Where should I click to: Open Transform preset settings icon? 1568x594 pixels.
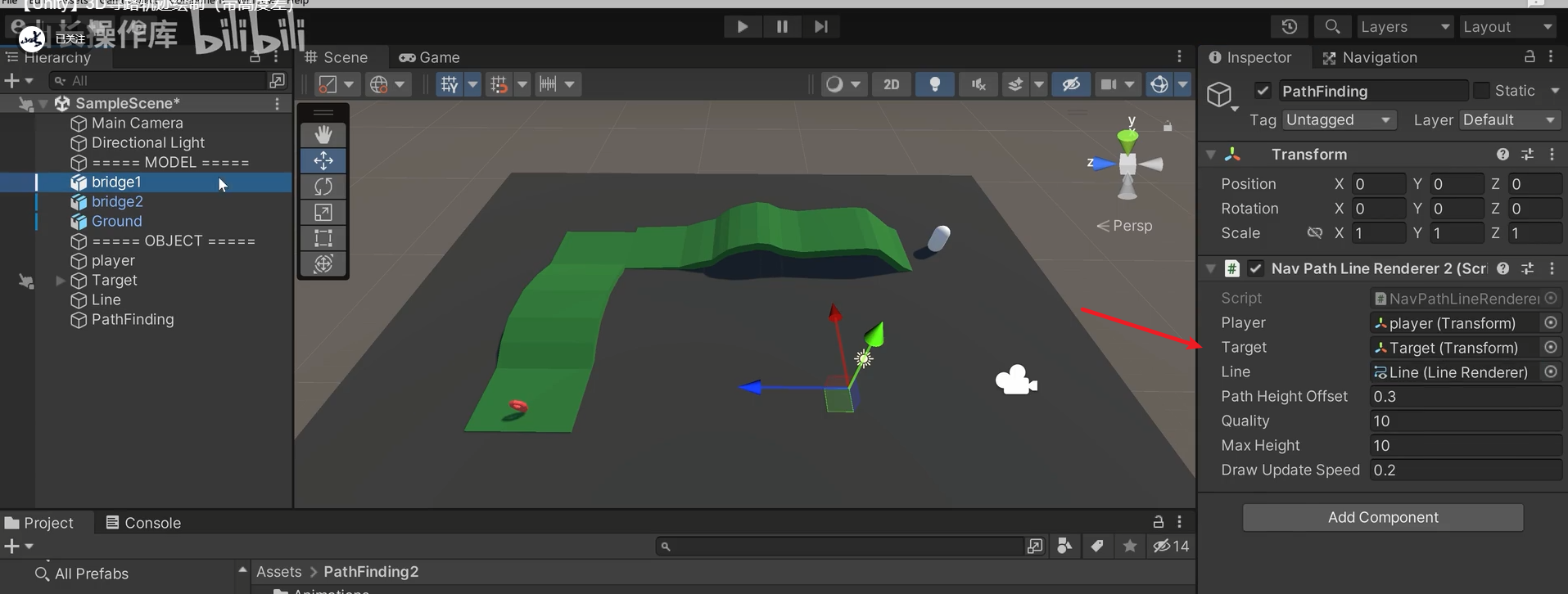(1527, 154)
